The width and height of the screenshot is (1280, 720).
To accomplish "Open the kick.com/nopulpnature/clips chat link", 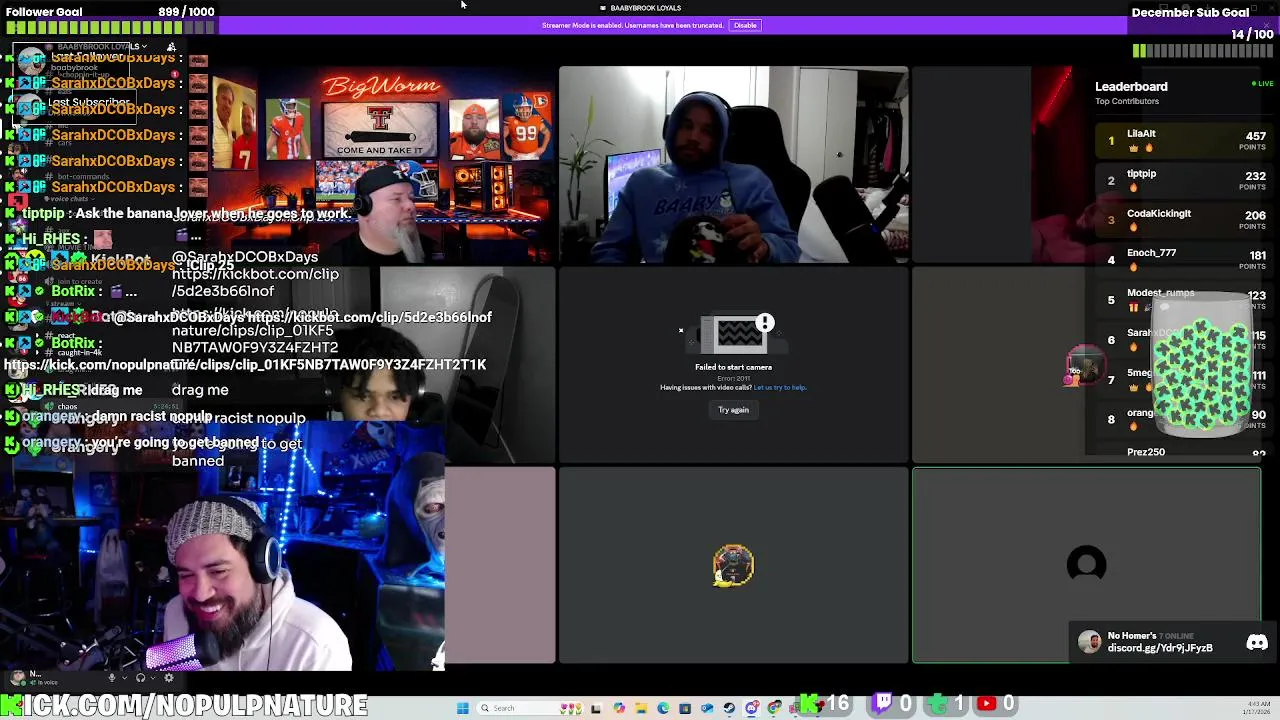I will point(245,365).
